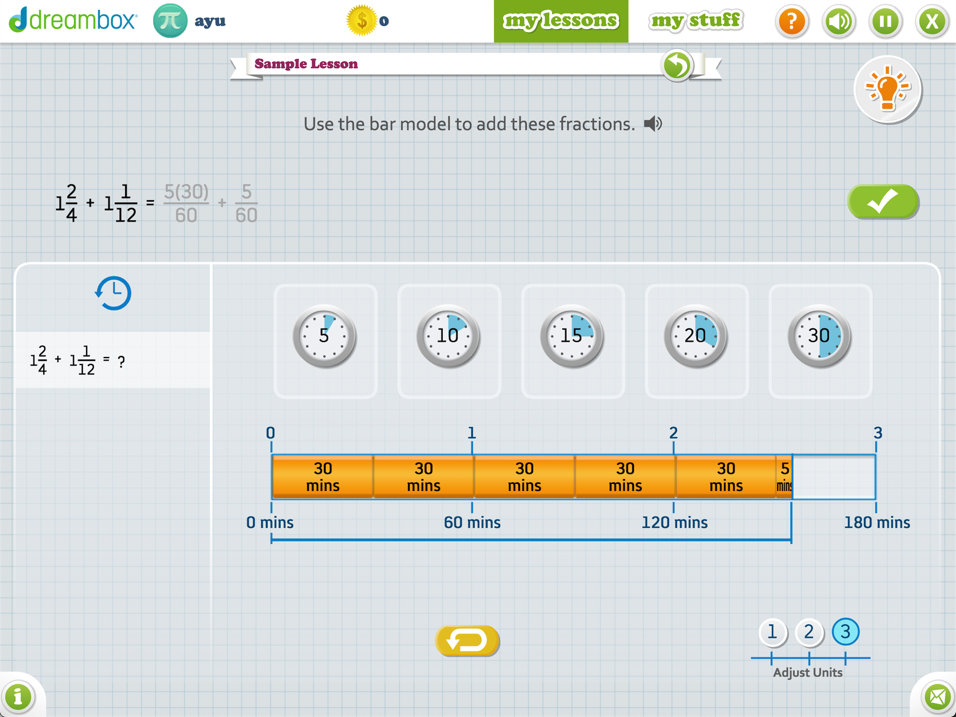This screenshot has width=956, height=717.
Task: Open the my lessons tab
Action: pos(561,21)
